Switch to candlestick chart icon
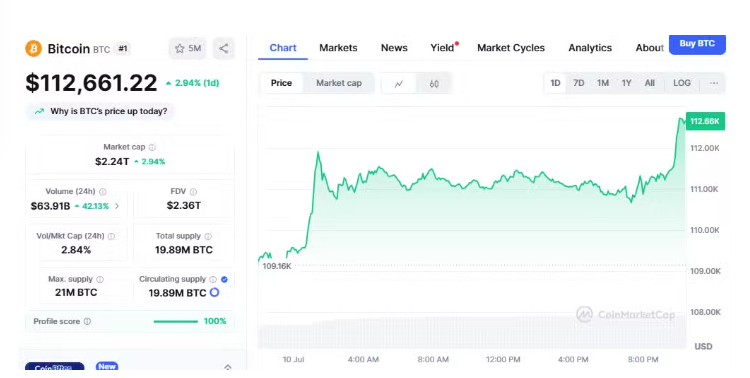 [434, 84]
